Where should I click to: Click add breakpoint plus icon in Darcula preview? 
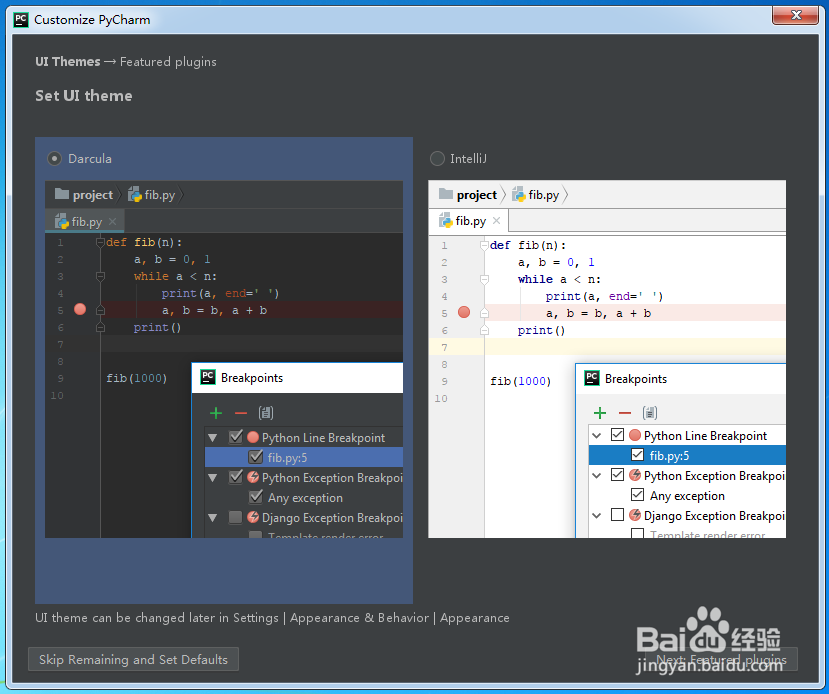[x=216, y=413]
